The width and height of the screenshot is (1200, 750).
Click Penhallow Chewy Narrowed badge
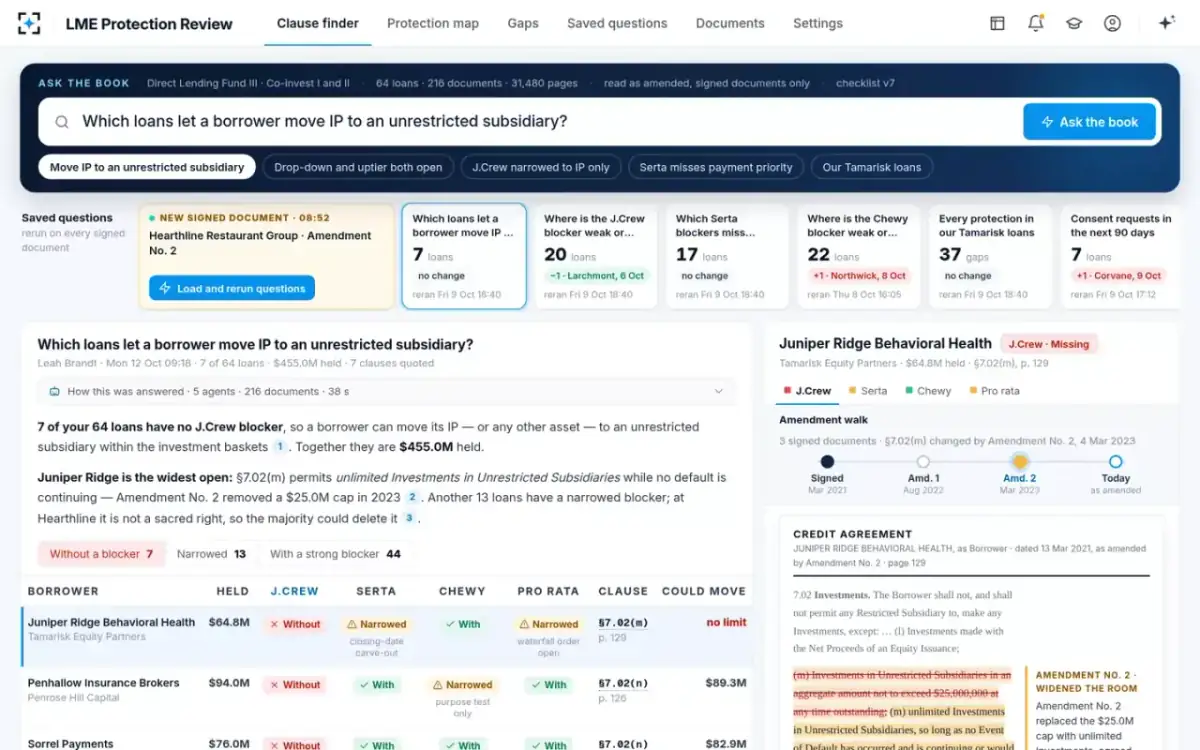[462, 685]
